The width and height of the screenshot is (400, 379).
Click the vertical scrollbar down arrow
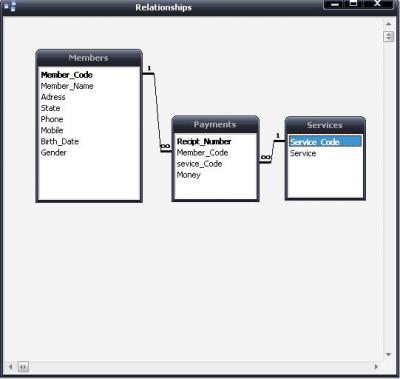coord(388,355)
